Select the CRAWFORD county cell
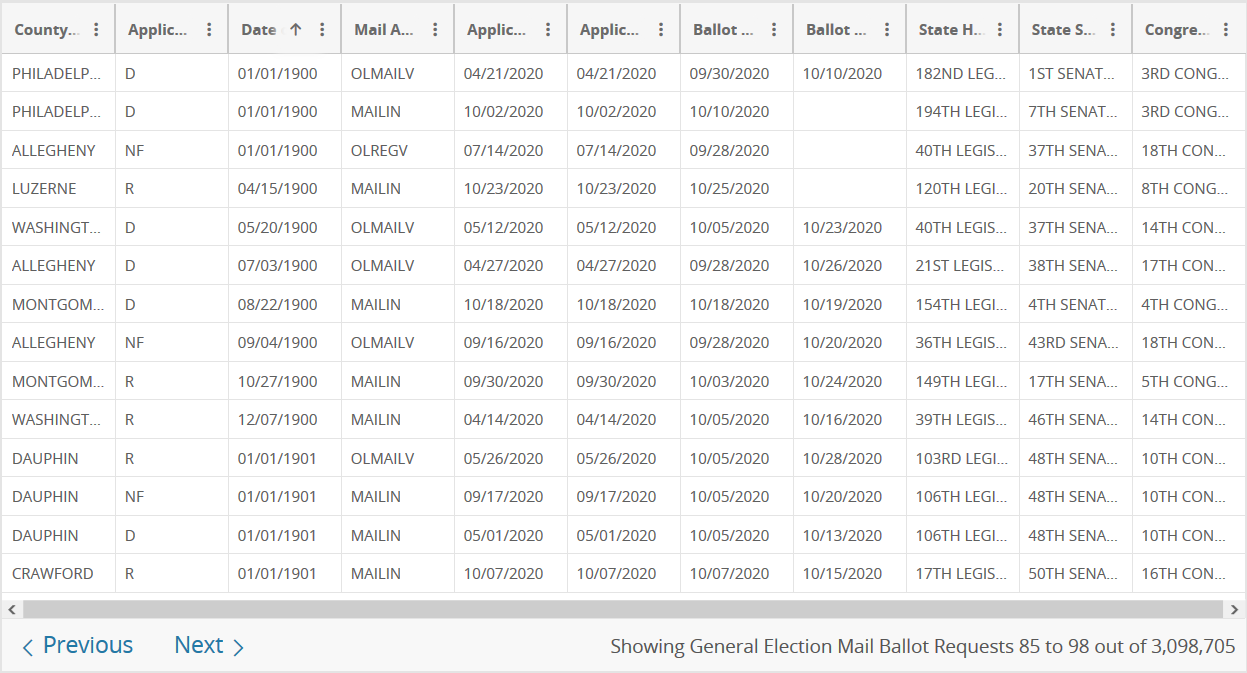 pos(52,574)
